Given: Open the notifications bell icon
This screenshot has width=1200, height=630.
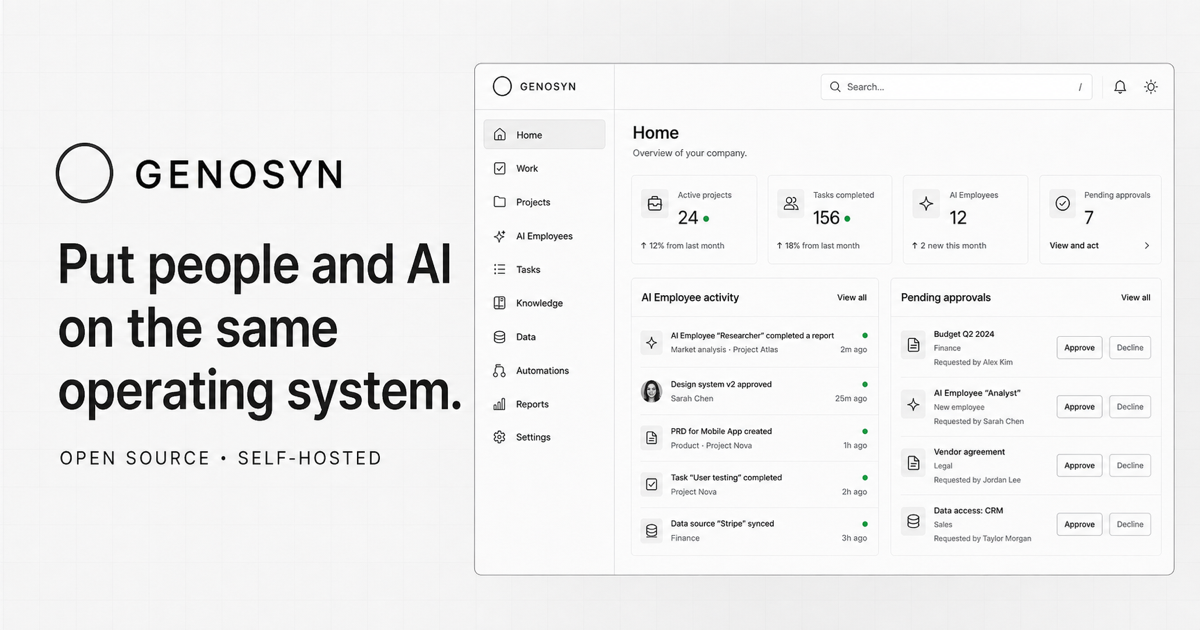Looking at the screenshot, I should pyautogui.click(x=1120, y=87).
